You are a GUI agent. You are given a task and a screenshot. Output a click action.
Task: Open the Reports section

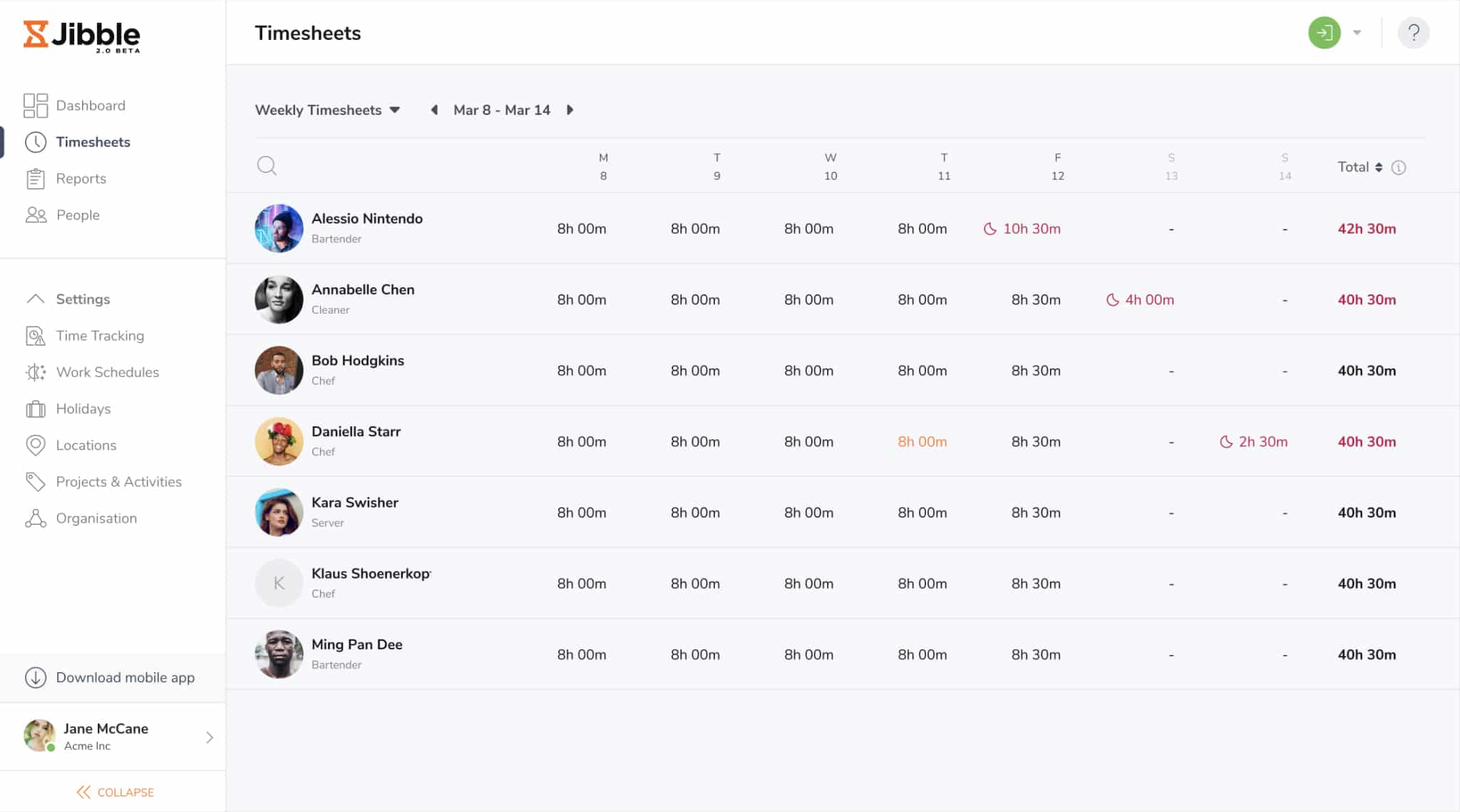point(81,178)
